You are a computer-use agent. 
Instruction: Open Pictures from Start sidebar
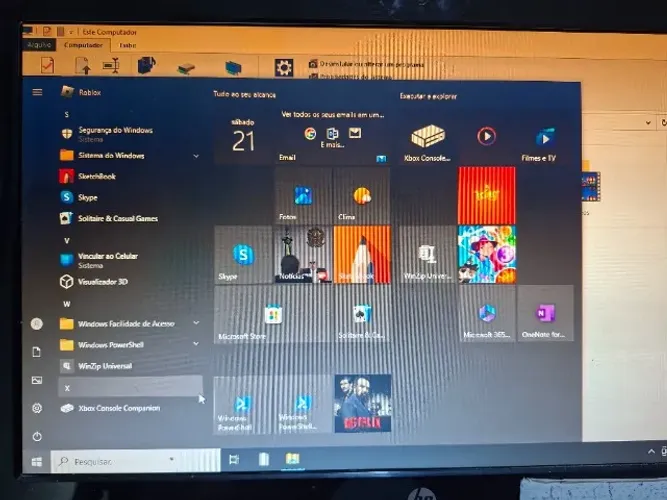37,380
